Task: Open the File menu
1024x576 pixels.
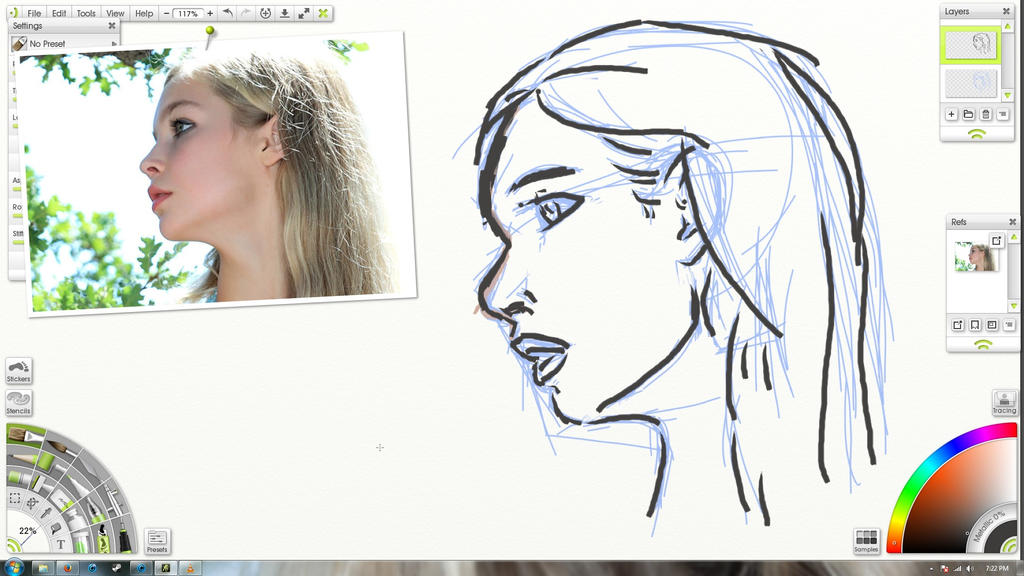Action: point(34,13)
